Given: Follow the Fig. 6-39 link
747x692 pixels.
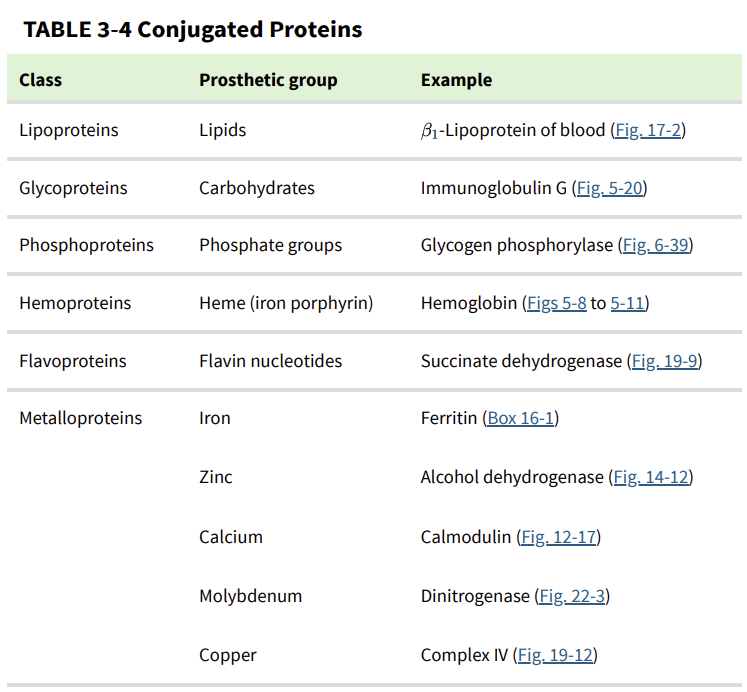Looking at the screenshot, I should tap(656, 245).
